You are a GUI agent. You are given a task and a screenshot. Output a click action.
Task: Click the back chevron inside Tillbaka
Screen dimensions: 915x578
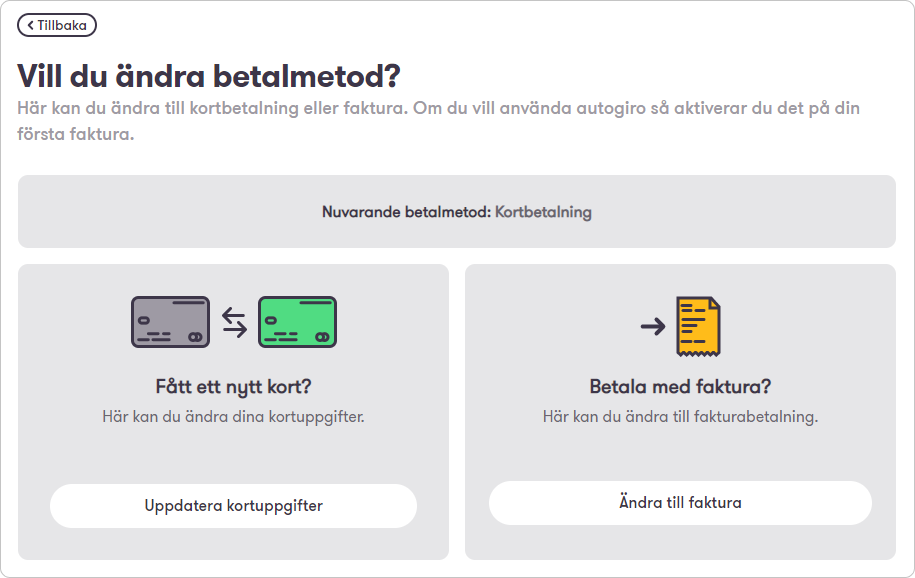31,25
